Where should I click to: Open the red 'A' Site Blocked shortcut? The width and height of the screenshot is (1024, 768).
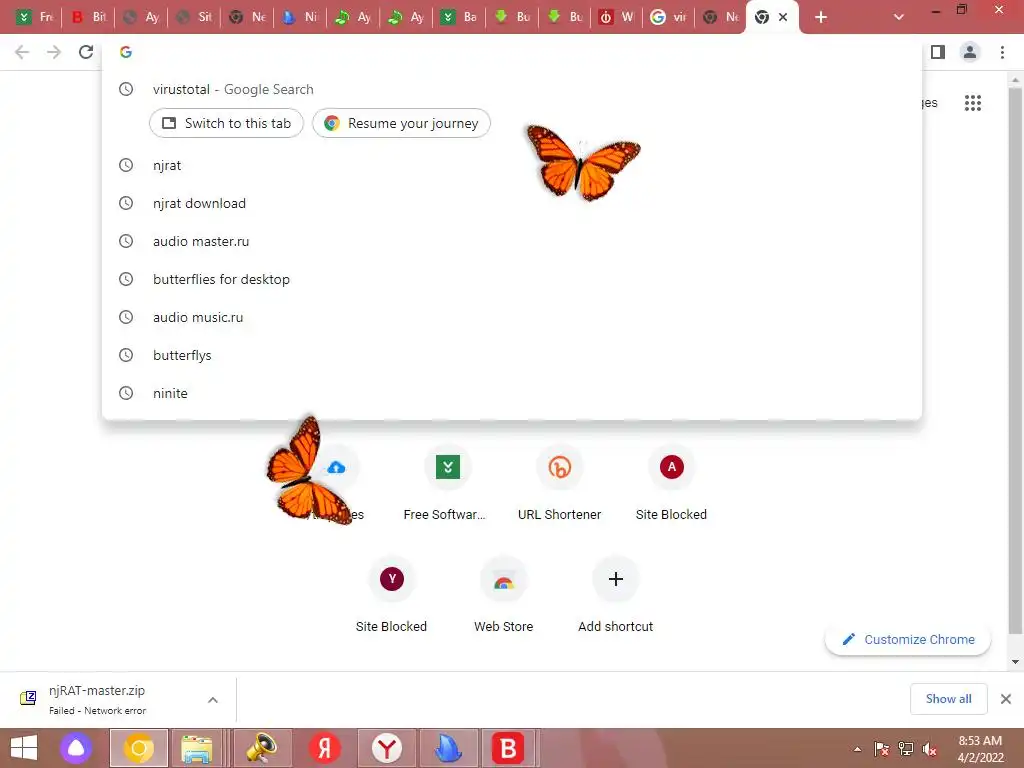[671, 483]
